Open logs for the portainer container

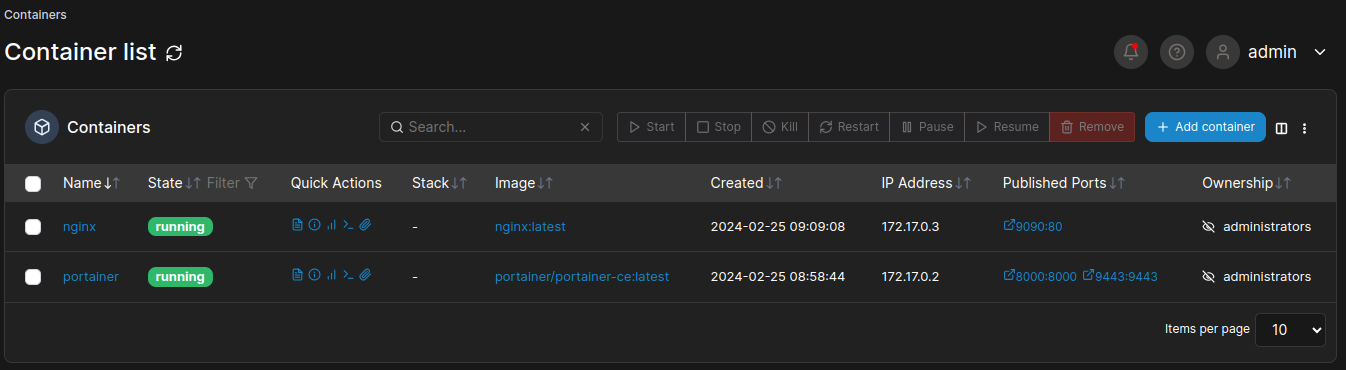click(297, 274)
